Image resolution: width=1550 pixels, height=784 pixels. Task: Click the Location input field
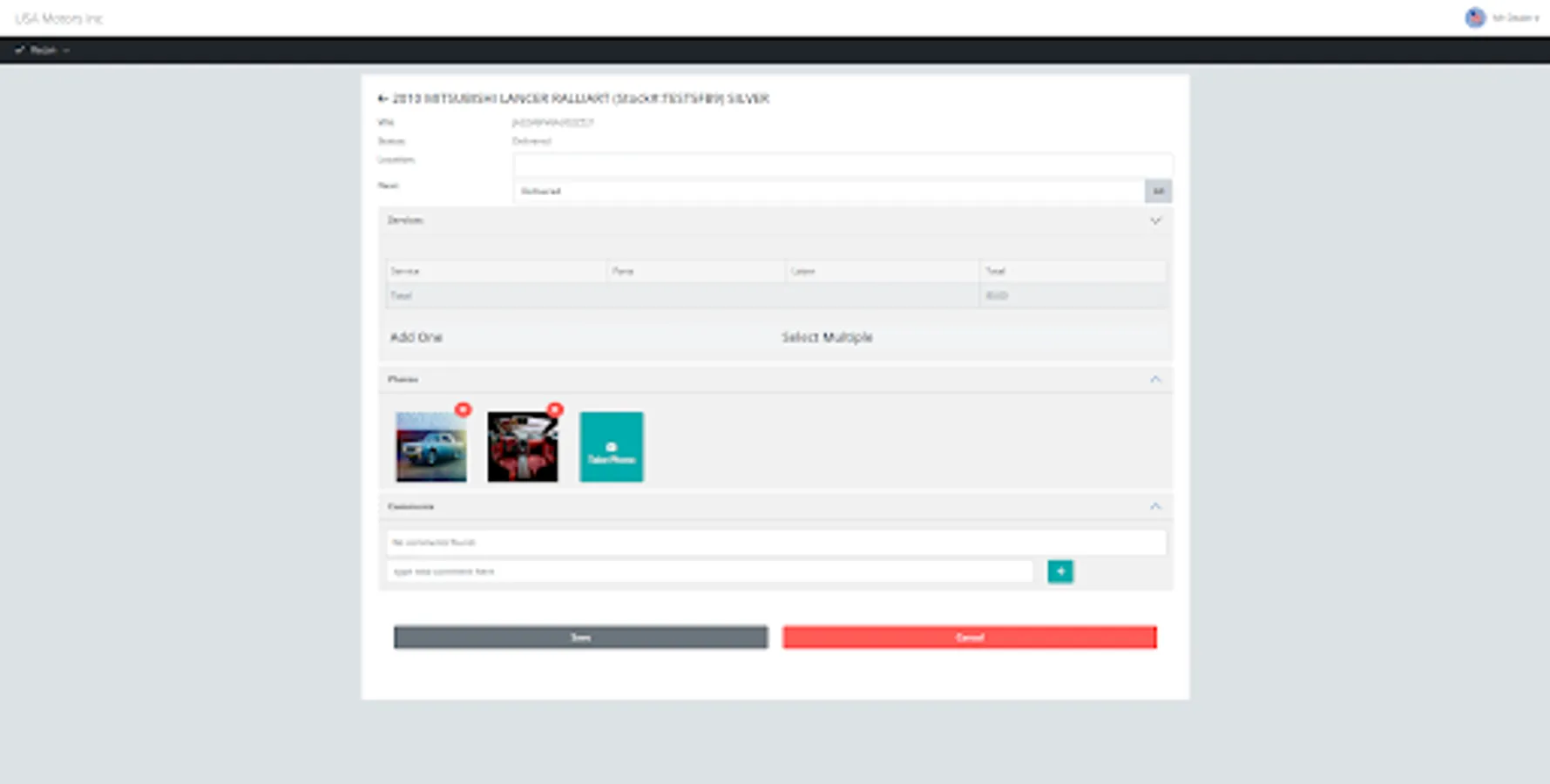tap(843, 164)
